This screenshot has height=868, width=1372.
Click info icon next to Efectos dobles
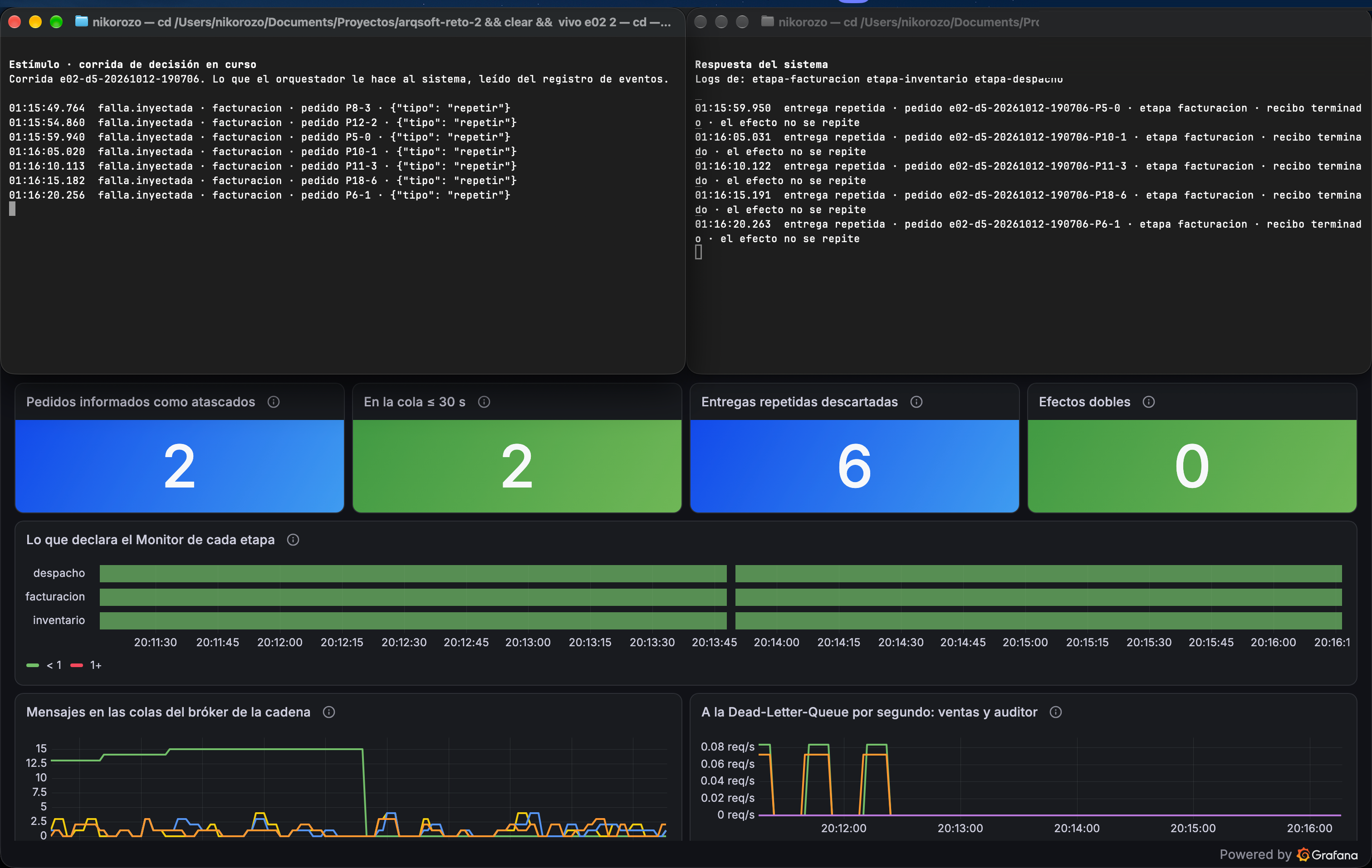tap(1149, 402)
